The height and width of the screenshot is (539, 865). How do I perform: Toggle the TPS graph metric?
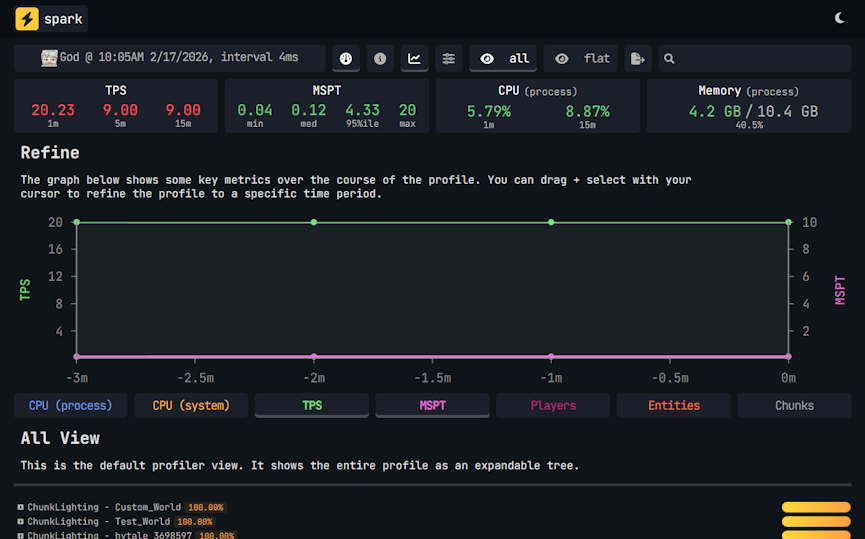point(312,405)
